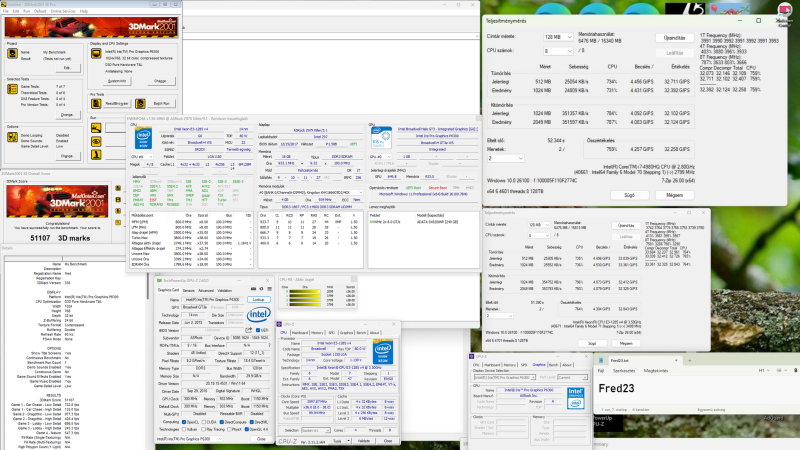Open dictionary size dropdown in lower 7-Zip benchmark
This screenshot has height=450, width=800.
pyautogui.click(x=539, y=225)
